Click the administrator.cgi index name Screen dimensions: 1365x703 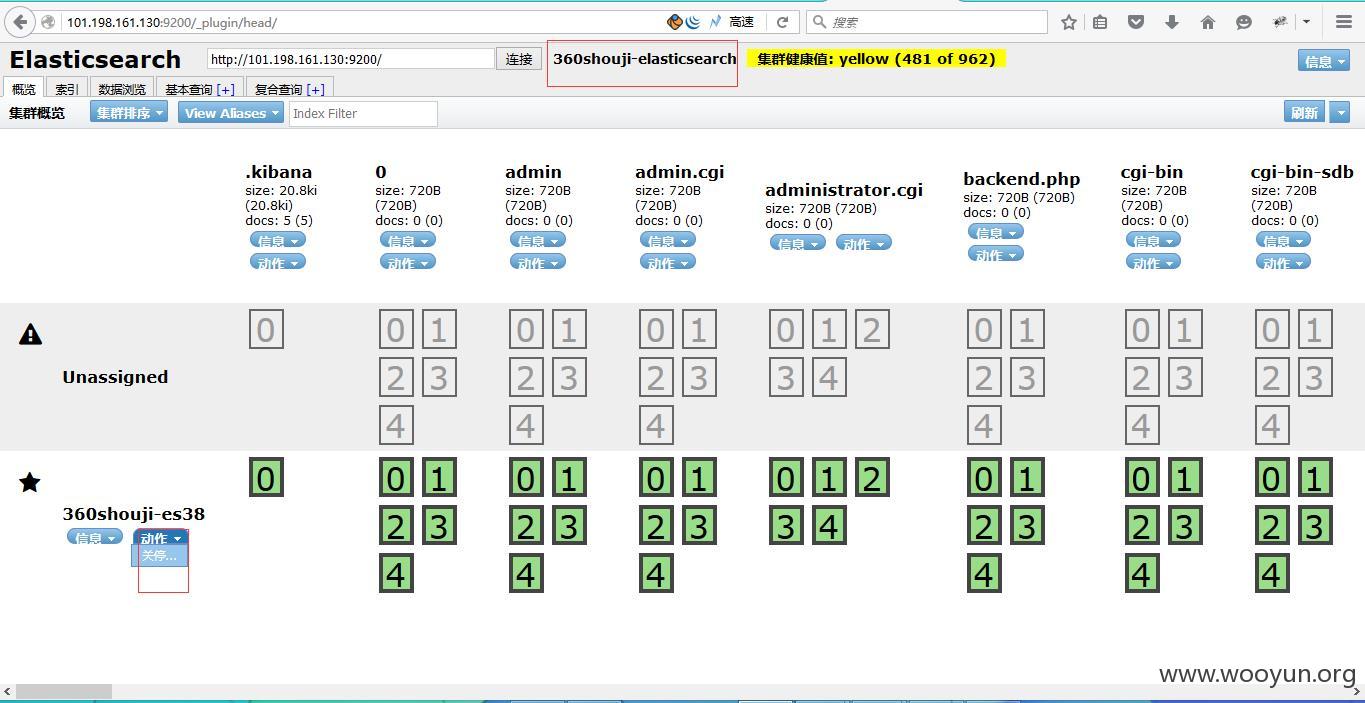[x=844, y=190]
